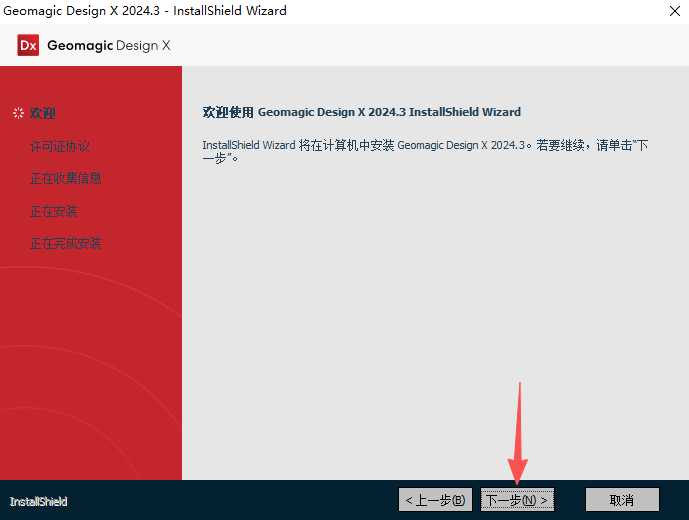Click the Geomagic Design X header text
This screenshot has height=520, width=689.
click(109, 45)
